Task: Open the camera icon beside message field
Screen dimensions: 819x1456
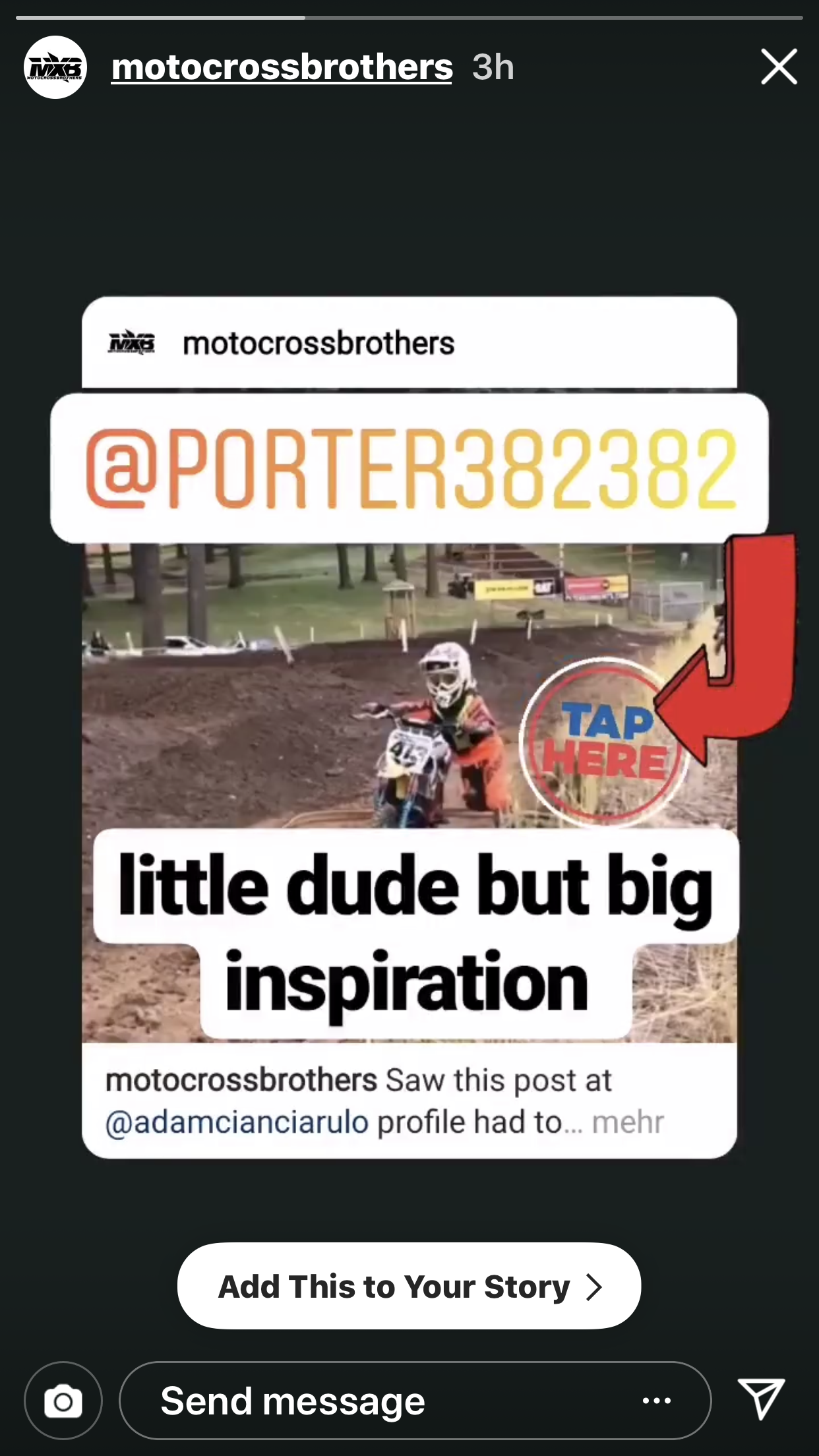Action: click(x=63, y=1401)
